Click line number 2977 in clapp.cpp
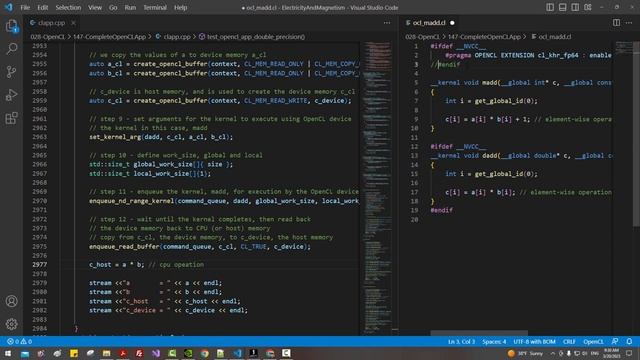640x360 pixels. [40, 264]
